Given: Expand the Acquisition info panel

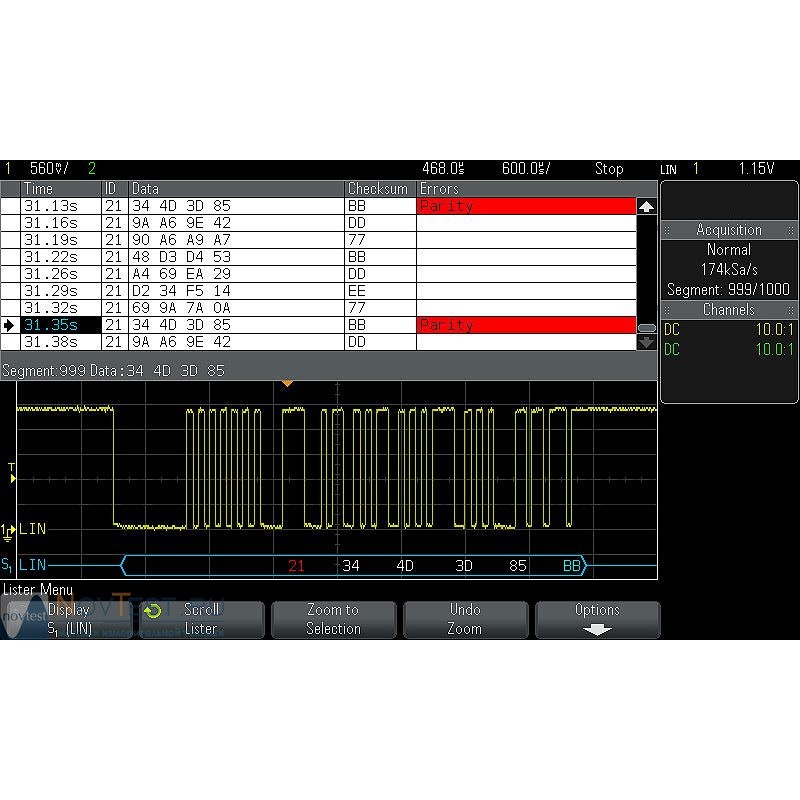Looking at the screenshot, I should tap(728, 230).
